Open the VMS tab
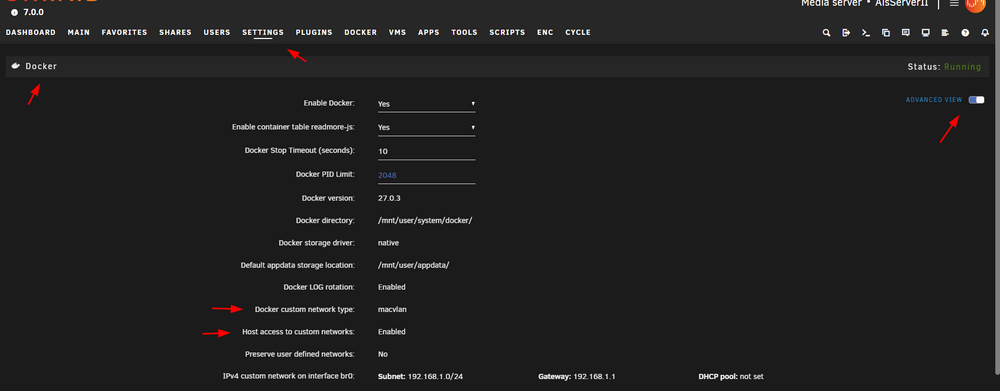Screen dimensions: 1000x391 tap(397, 33)
